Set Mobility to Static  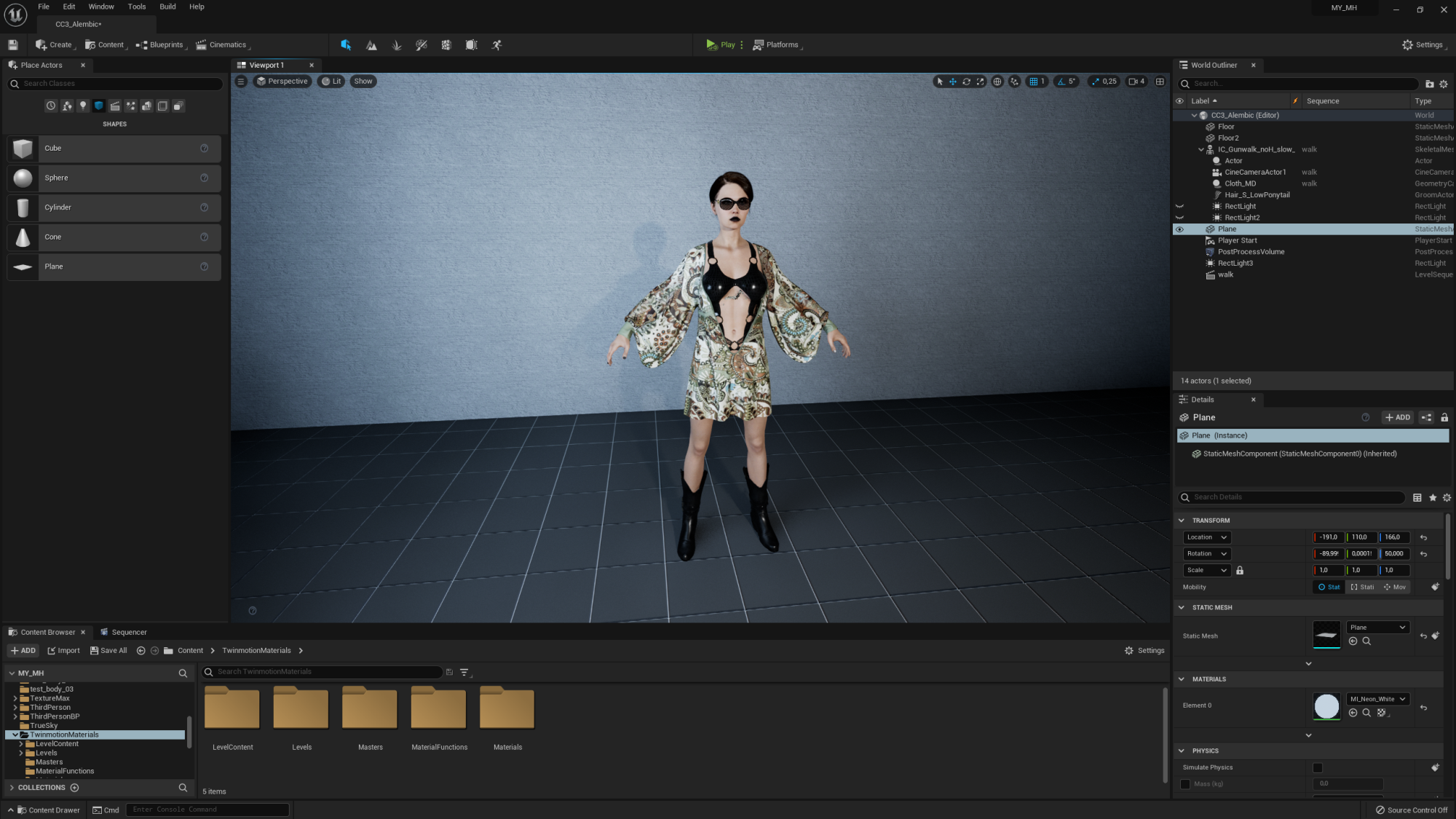[x=1329, y=587]
